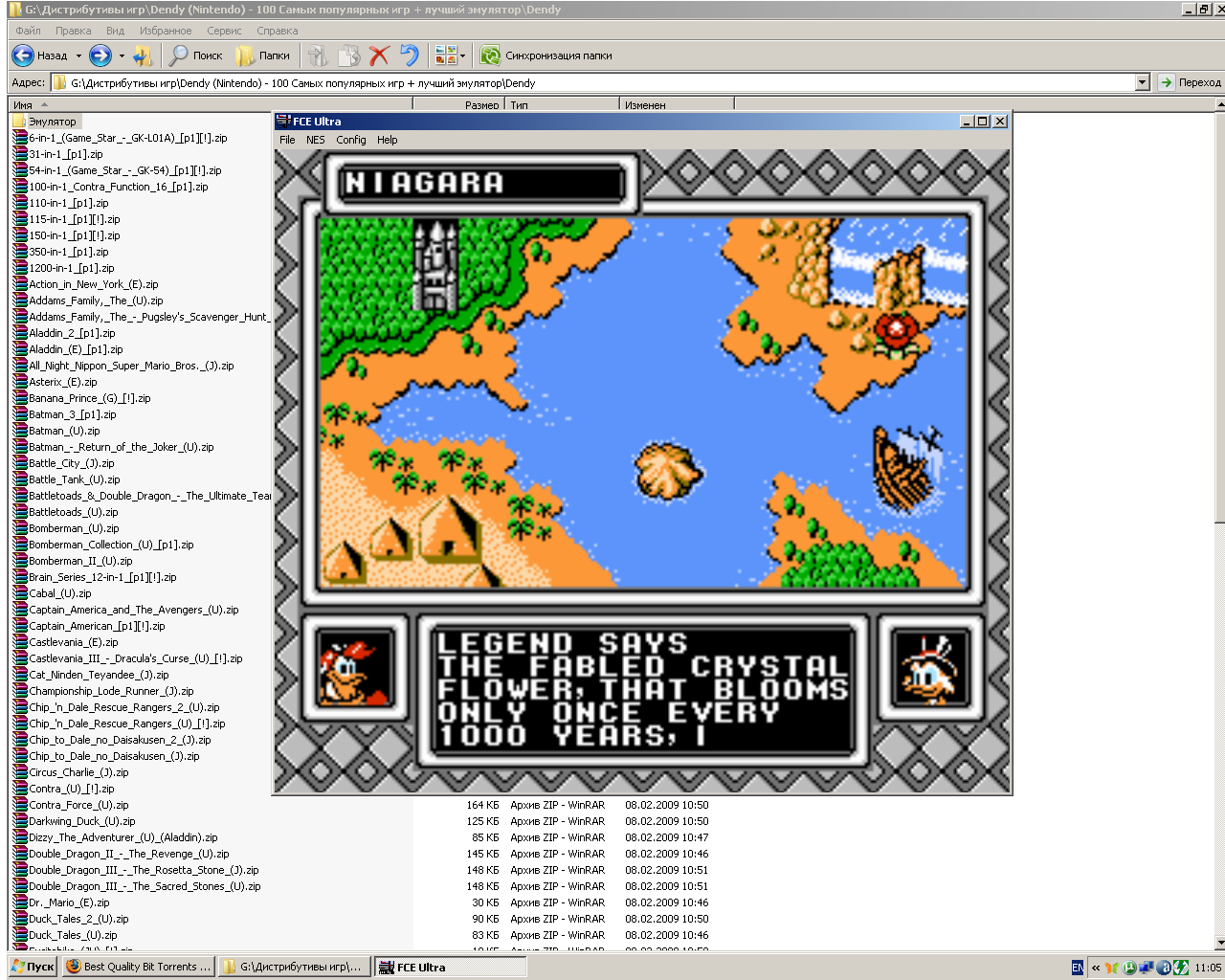Go up one folder level in Explorer
Viewport: 1225px width, 980px height.
tap(143, 56)
